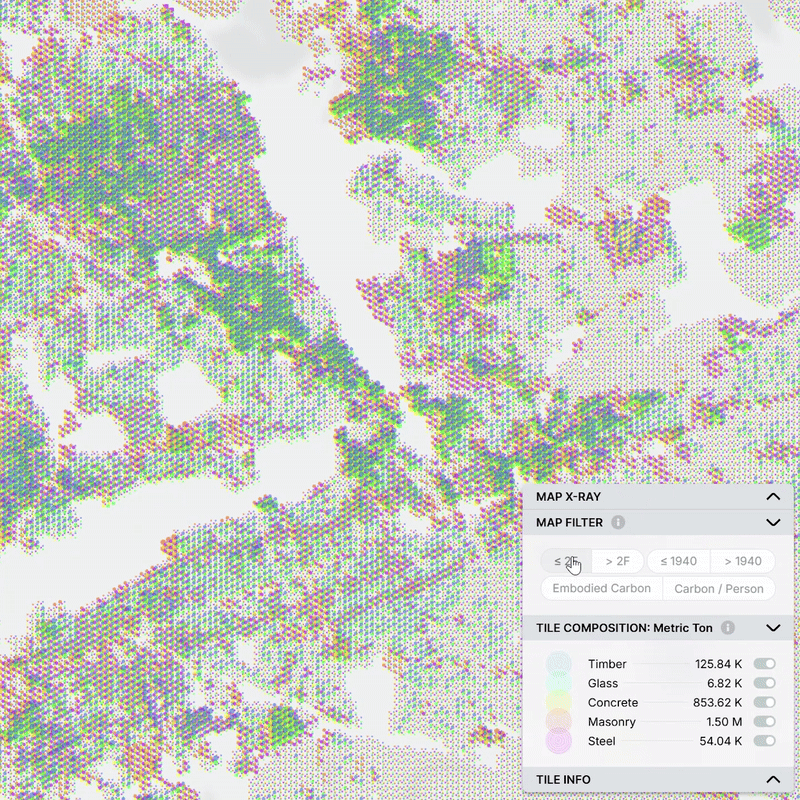
Task: Choose the Embodied Carbon filter
Action: [601, 589]
